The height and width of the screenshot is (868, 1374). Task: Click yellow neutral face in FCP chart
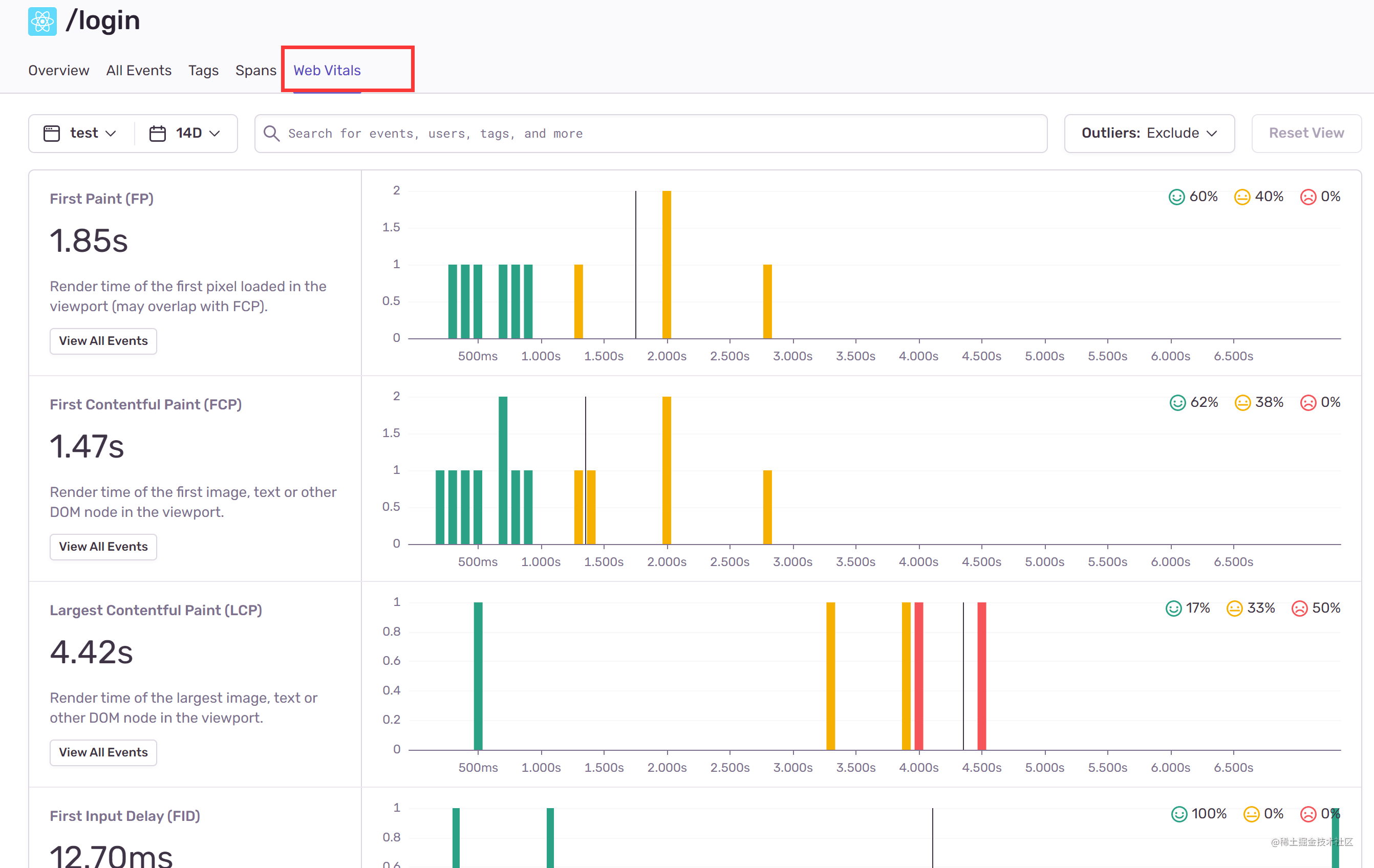coord(1242,403)
